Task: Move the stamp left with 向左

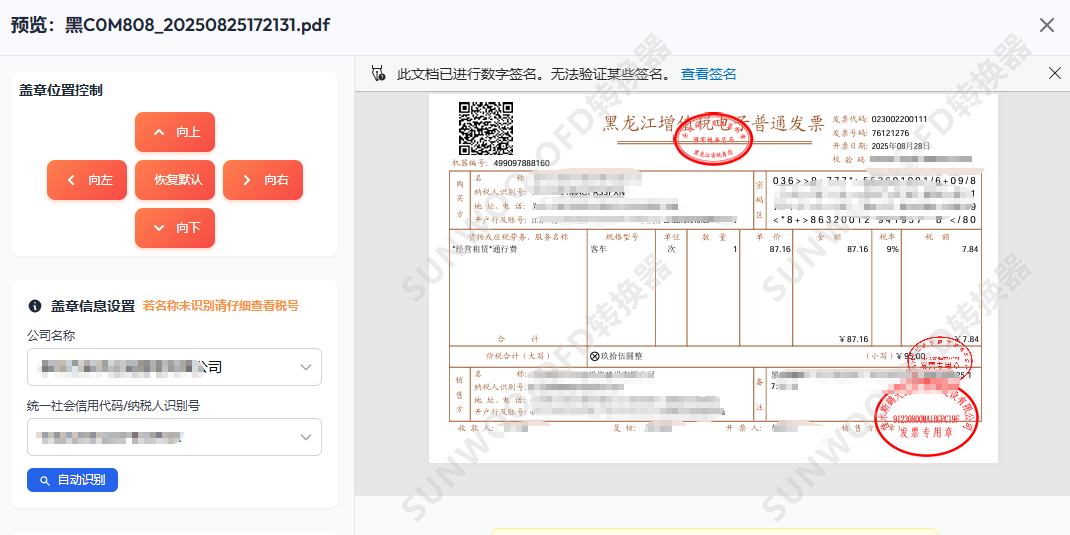Action: [x=87, y=180]
